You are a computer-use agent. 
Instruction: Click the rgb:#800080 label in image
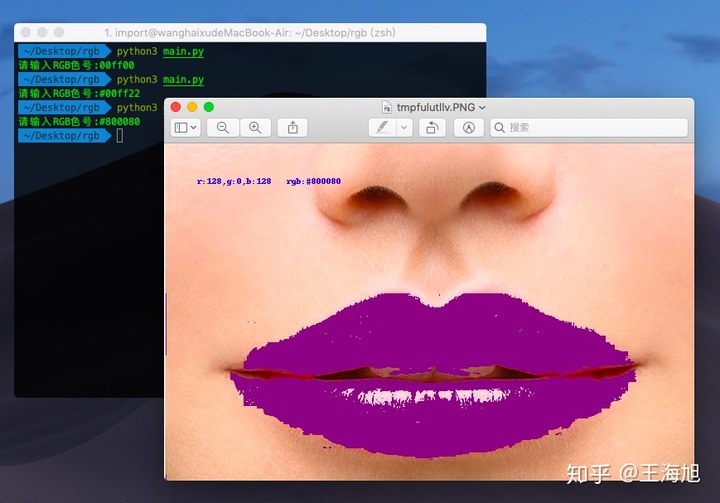pyautogui.click(x=314, y=181)
